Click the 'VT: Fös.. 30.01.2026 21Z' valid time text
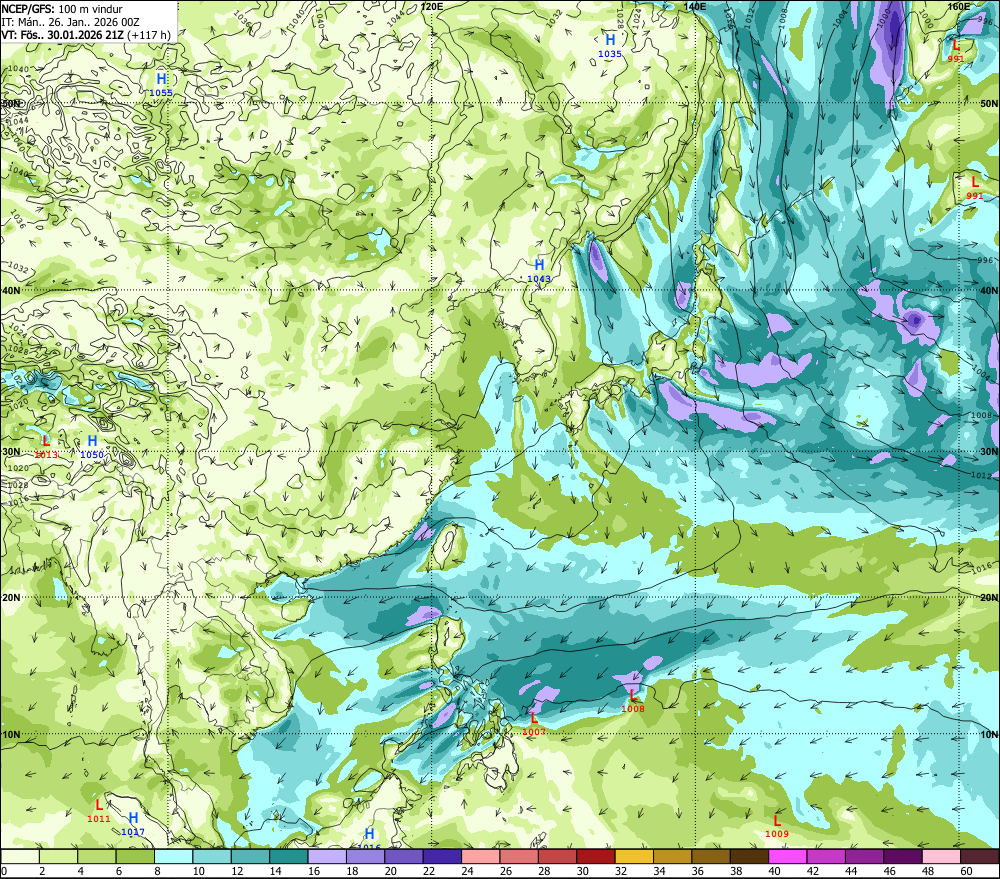Viewport: 1000px width, 879px height. 62,34
